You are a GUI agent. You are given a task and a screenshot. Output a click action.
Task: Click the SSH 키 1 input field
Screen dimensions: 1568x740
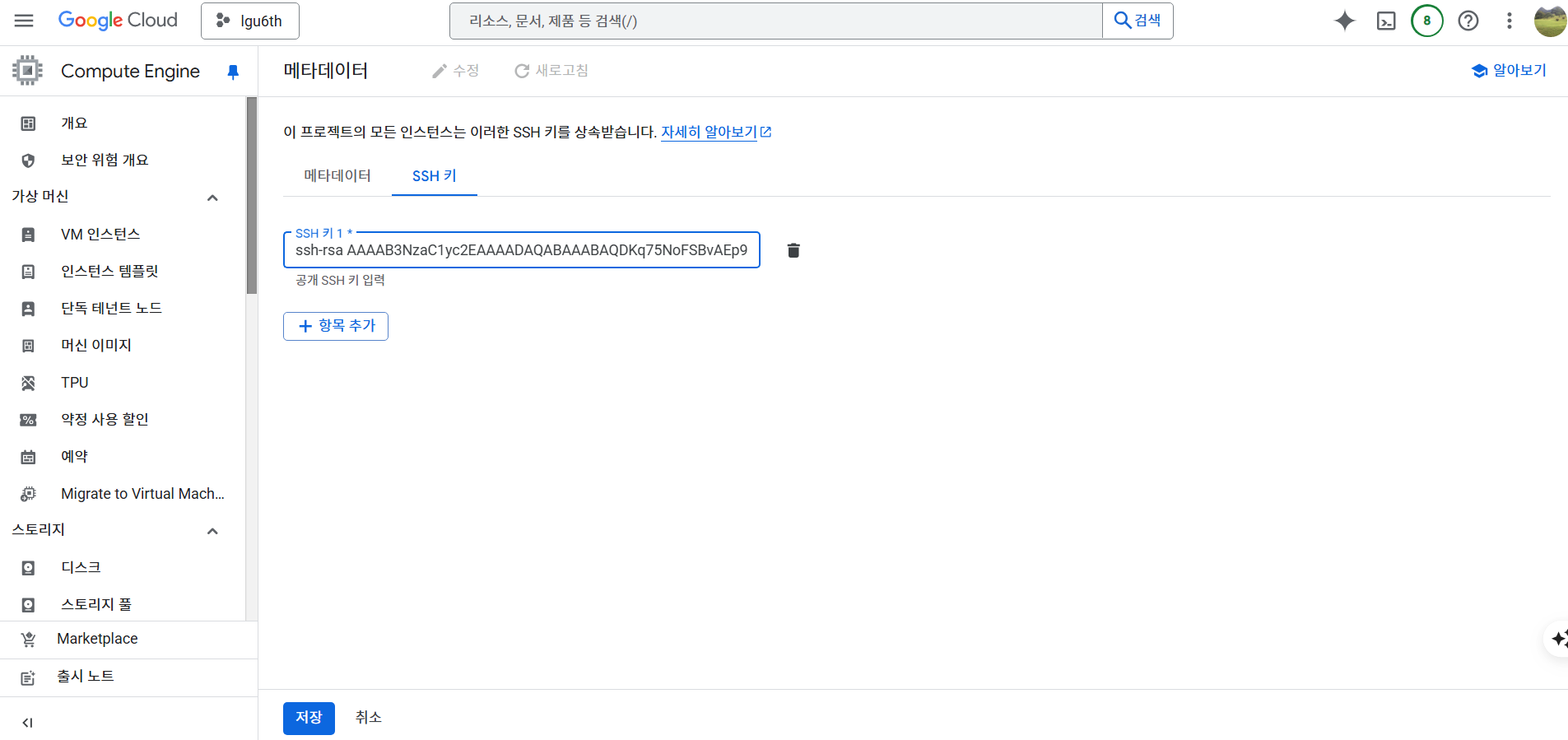(521, 250)
